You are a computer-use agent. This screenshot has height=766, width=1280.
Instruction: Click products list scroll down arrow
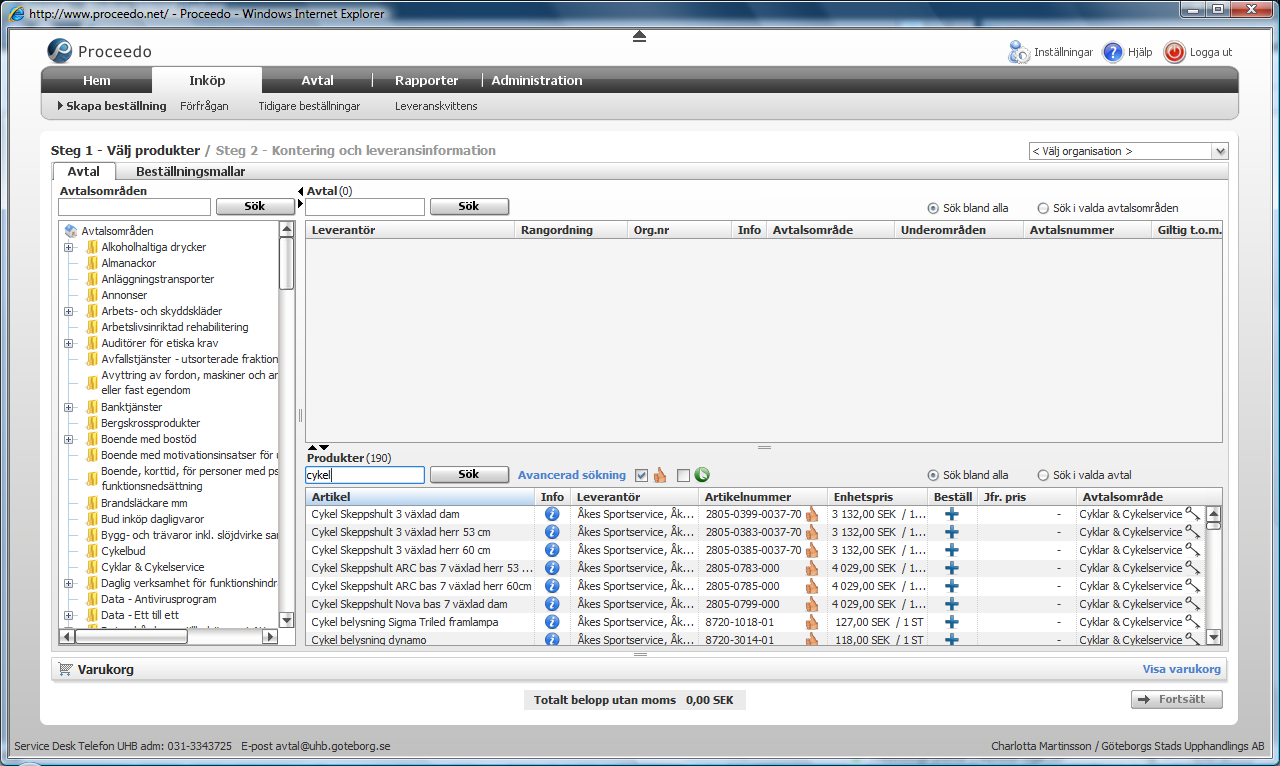[x=1213, y=637]
